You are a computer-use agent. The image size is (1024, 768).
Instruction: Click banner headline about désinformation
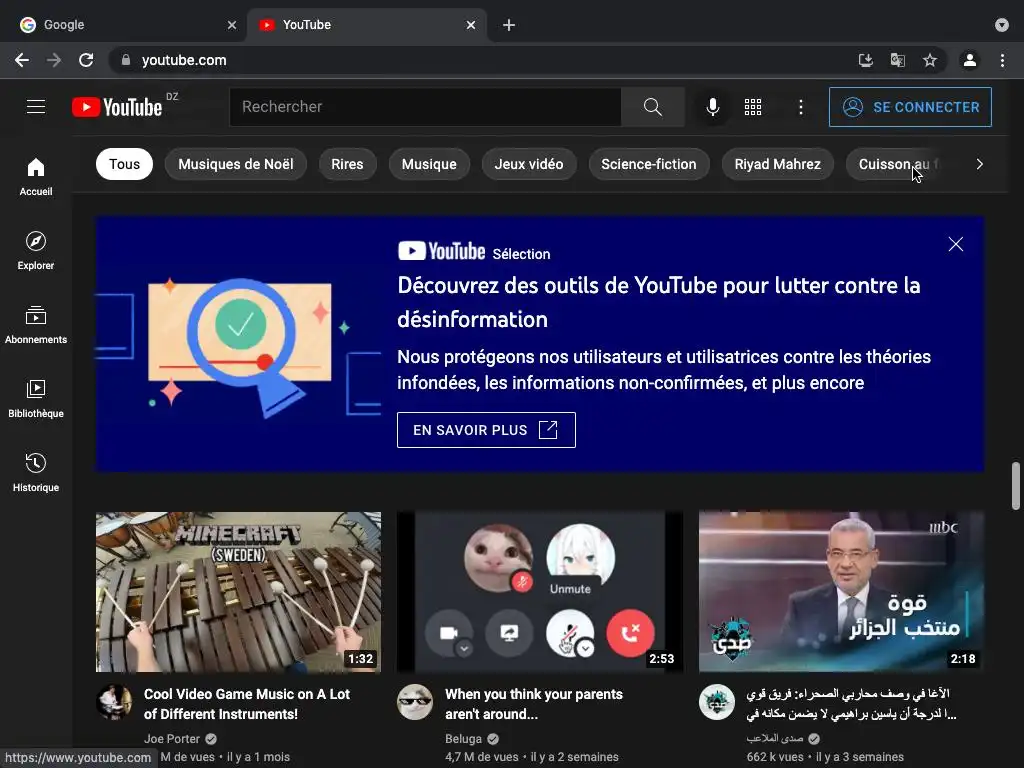(659, 302)
